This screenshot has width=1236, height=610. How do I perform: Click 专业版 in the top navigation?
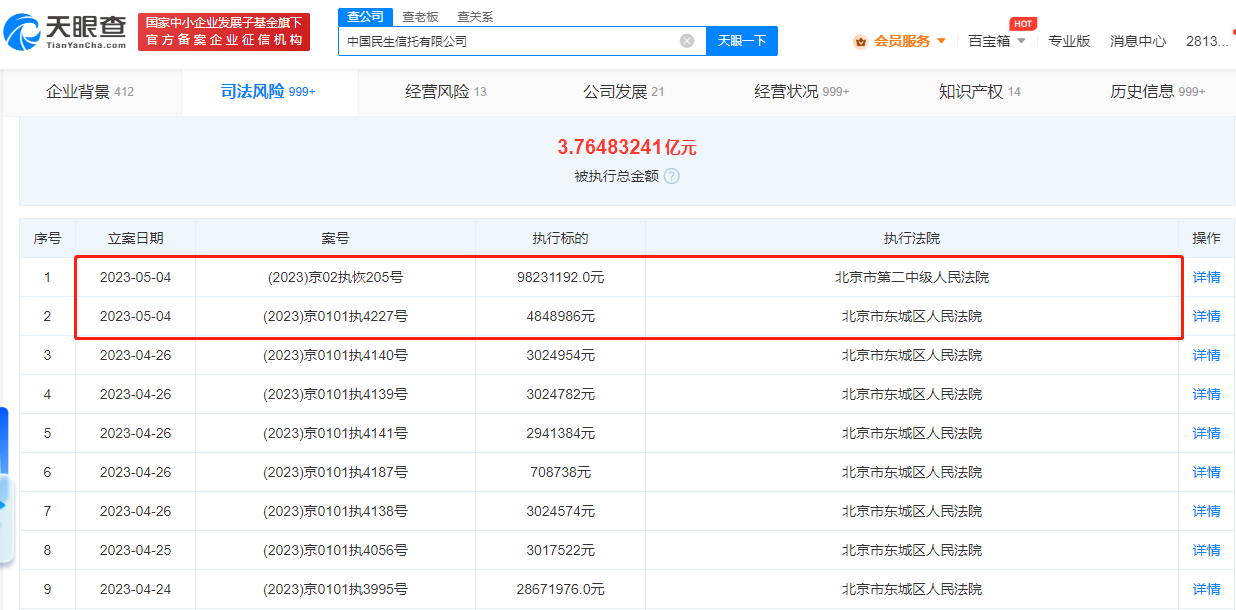tap(1069, 41)
